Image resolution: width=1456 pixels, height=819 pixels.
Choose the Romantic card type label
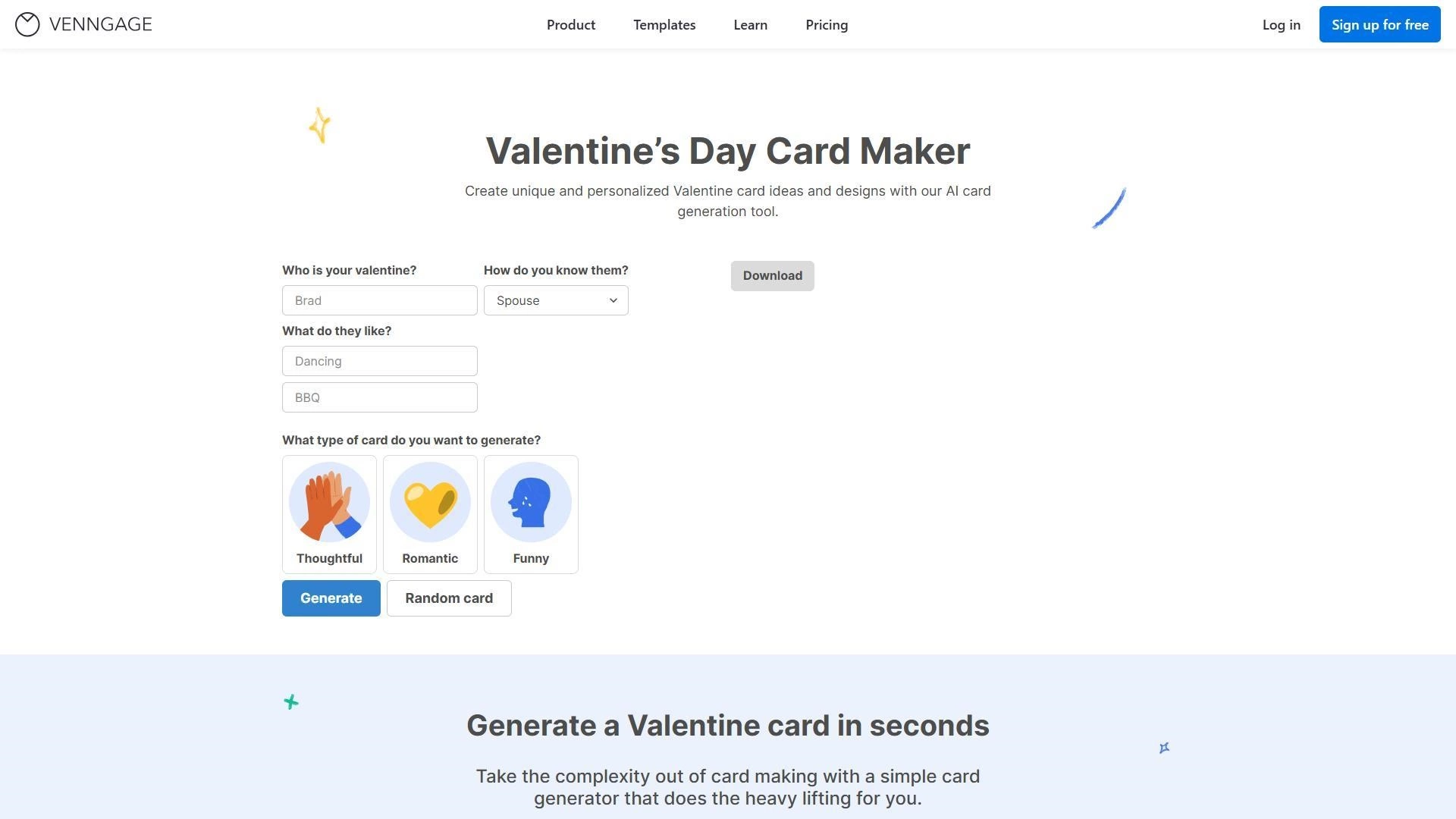(430, 559)
